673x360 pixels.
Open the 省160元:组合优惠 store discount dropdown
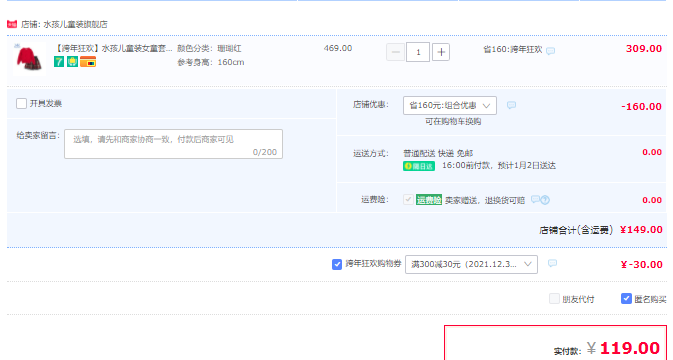(x=450, y=106)
